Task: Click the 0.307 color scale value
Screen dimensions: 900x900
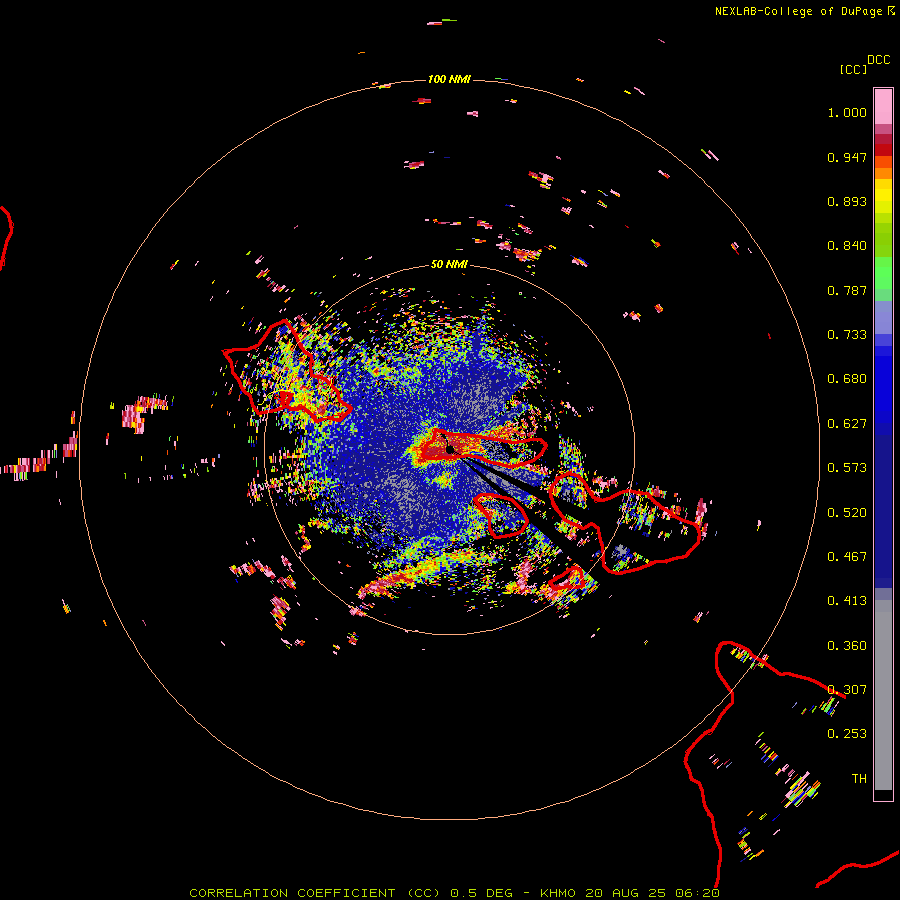Action: click(847, 690)
